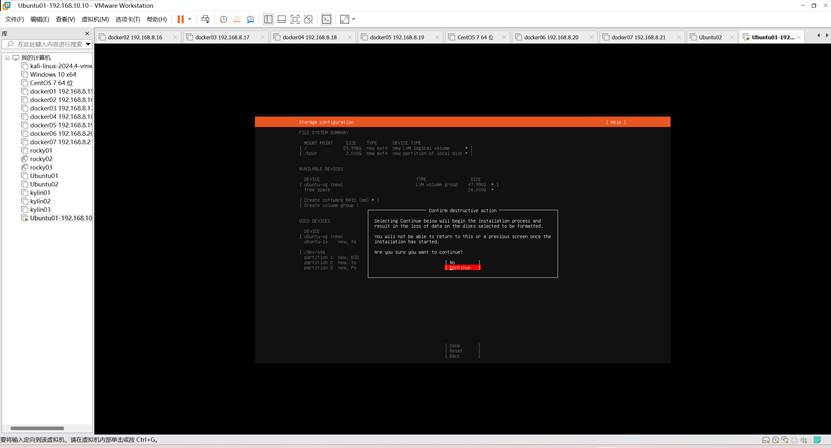The image size is (831, 448).
Task: Open the 选项卡(T) menu
Action: coord(128,19)
